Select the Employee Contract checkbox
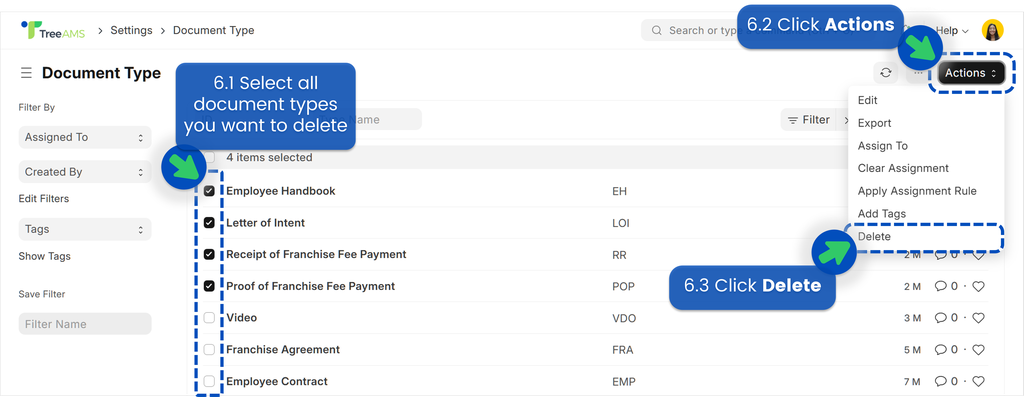The height and width of the screenshot is (397, 1024). (x=209, y=381)
